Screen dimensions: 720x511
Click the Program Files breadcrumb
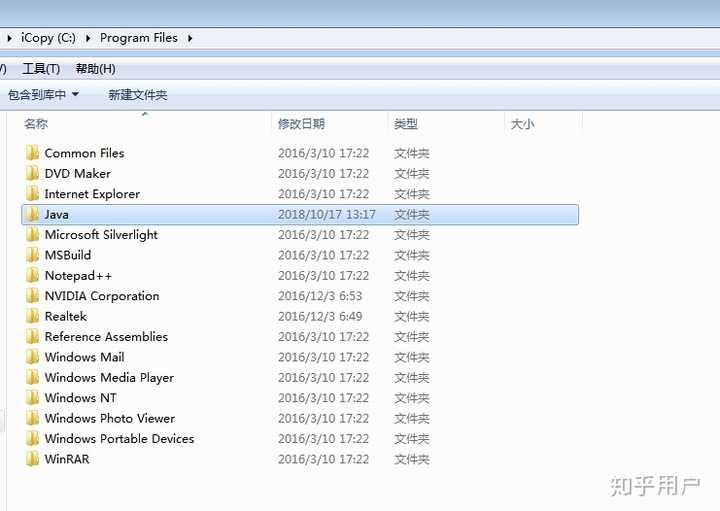pos(139,38)
